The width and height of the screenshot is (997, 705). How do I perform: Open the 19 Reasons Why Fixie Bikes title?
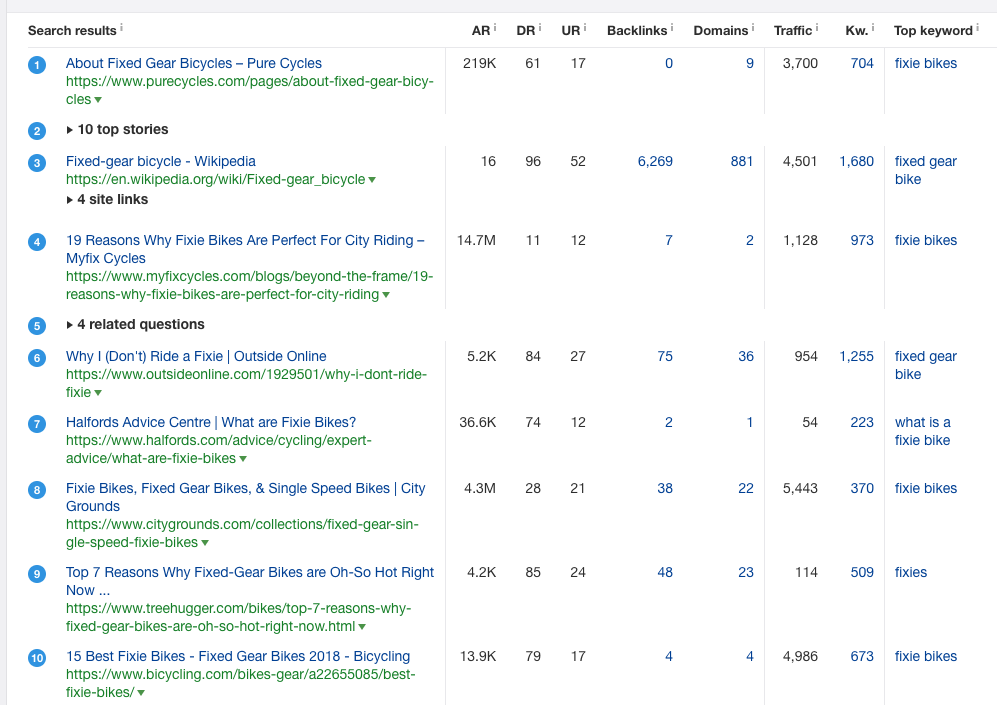[245, 249]
